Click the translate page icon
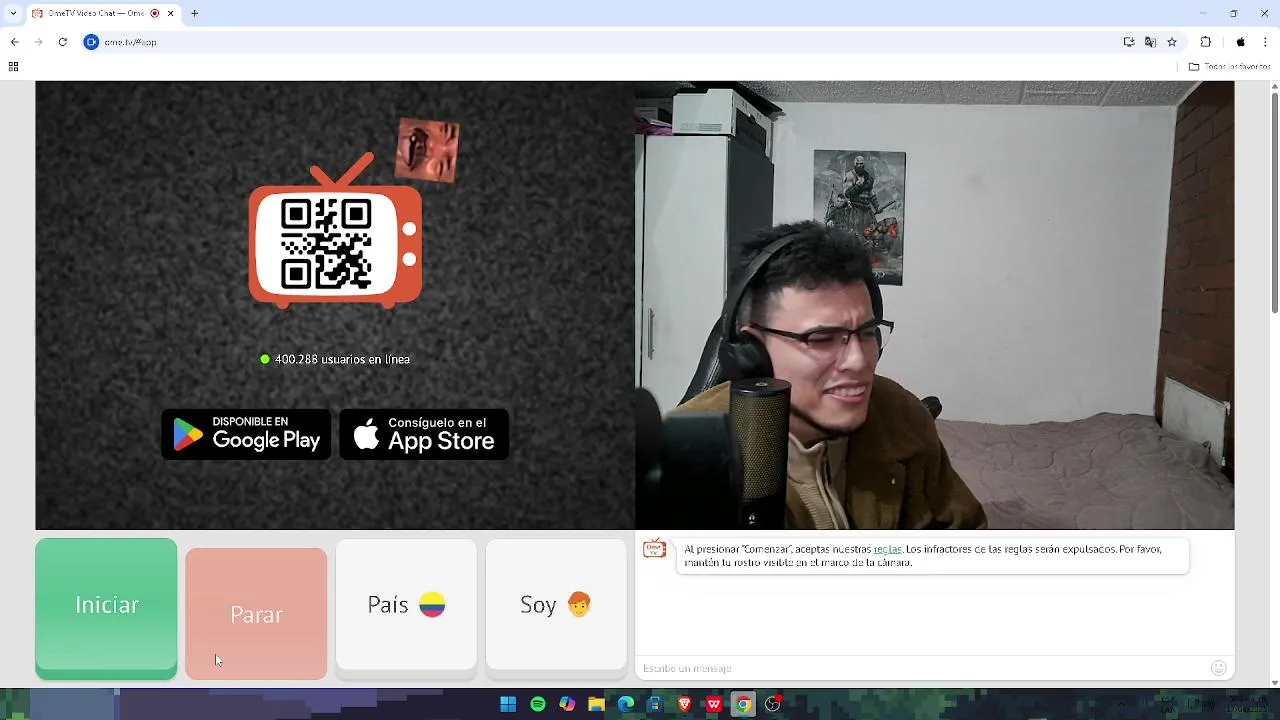The height and width of the screenshot is (720, 1280). pos(1150,42)
